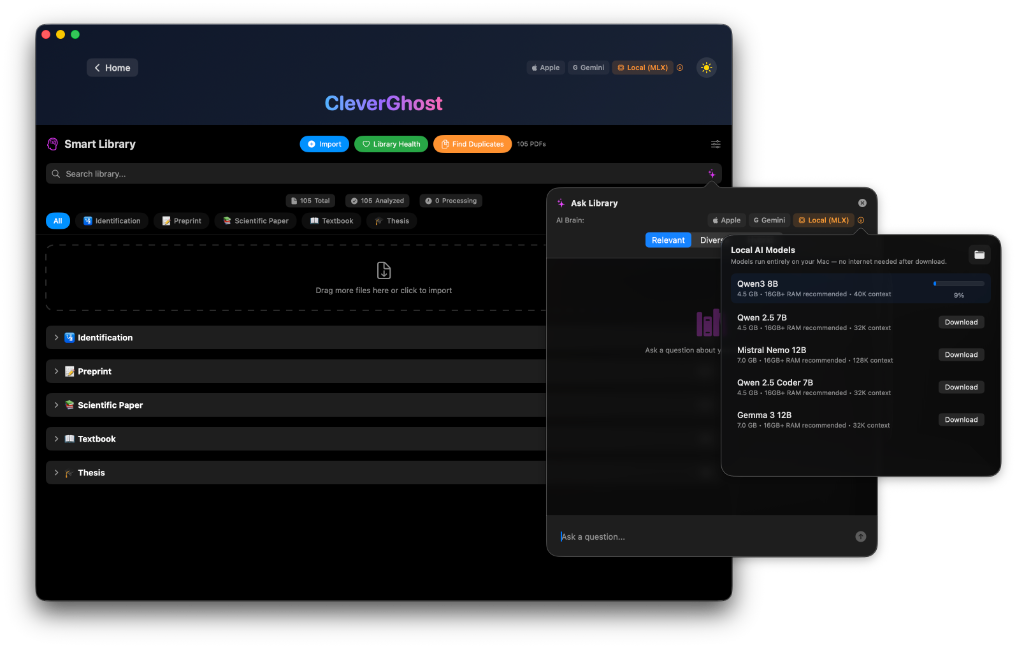The image size is (1024, 648).
Task: Filter by Scientific Paper chip
Action: pos(255,221)
